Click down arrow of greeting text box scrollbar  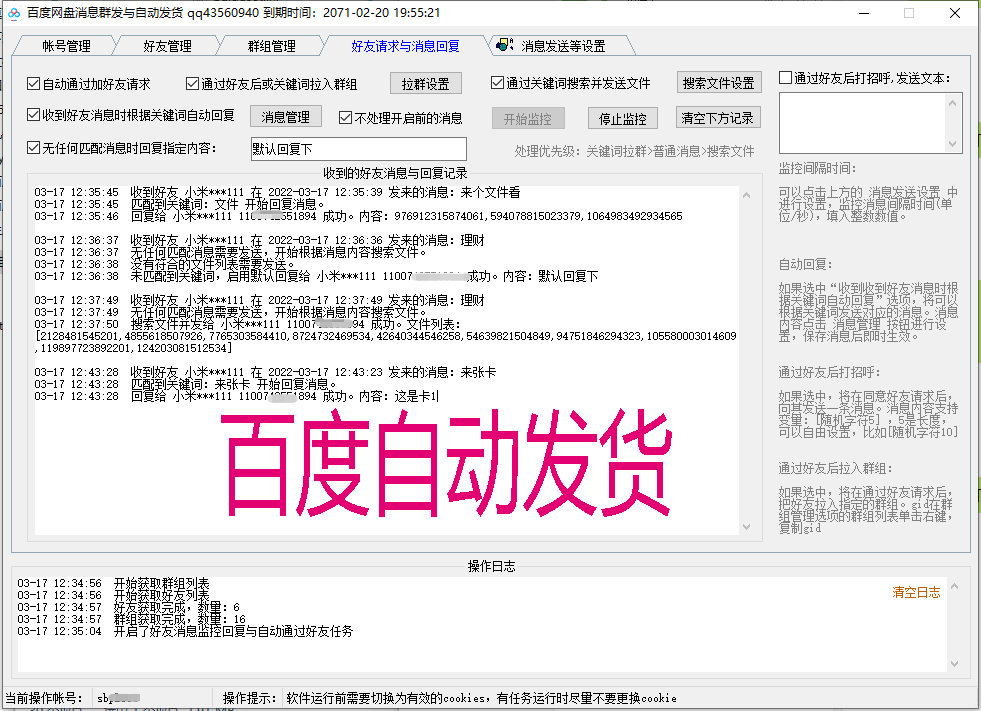point(952,143)
